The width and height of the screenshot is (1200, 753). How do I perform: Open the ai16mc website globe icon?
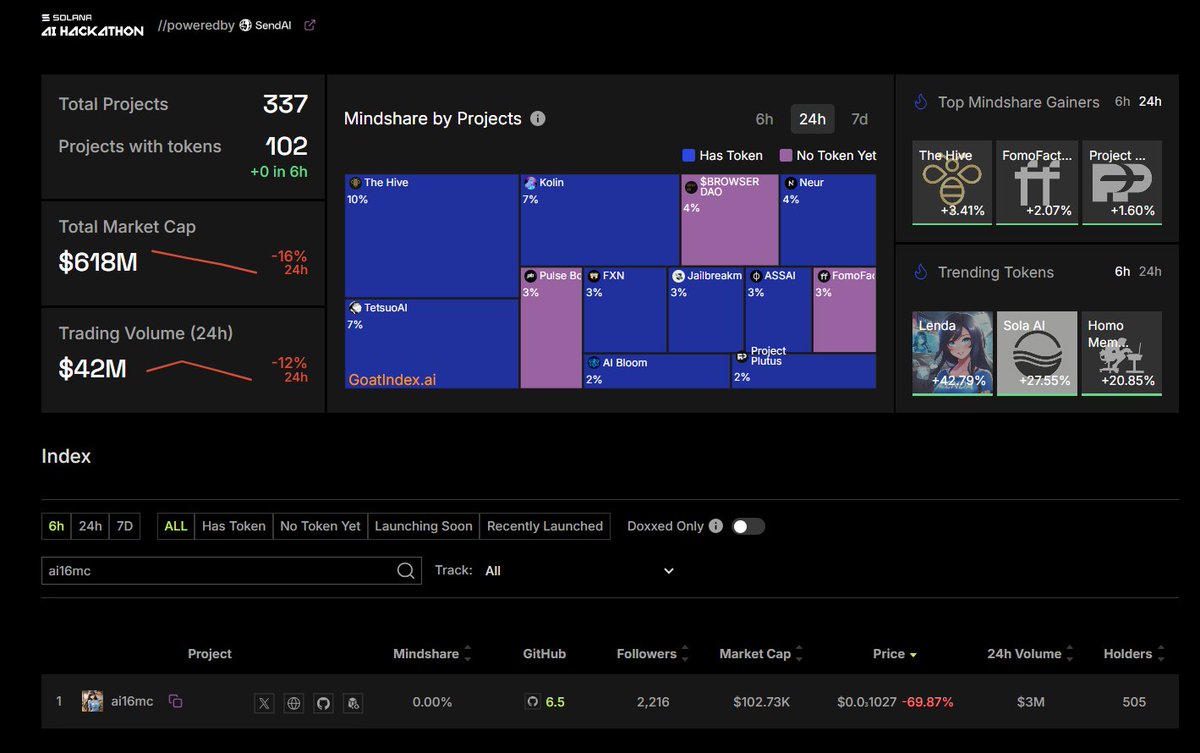[293, 703]
